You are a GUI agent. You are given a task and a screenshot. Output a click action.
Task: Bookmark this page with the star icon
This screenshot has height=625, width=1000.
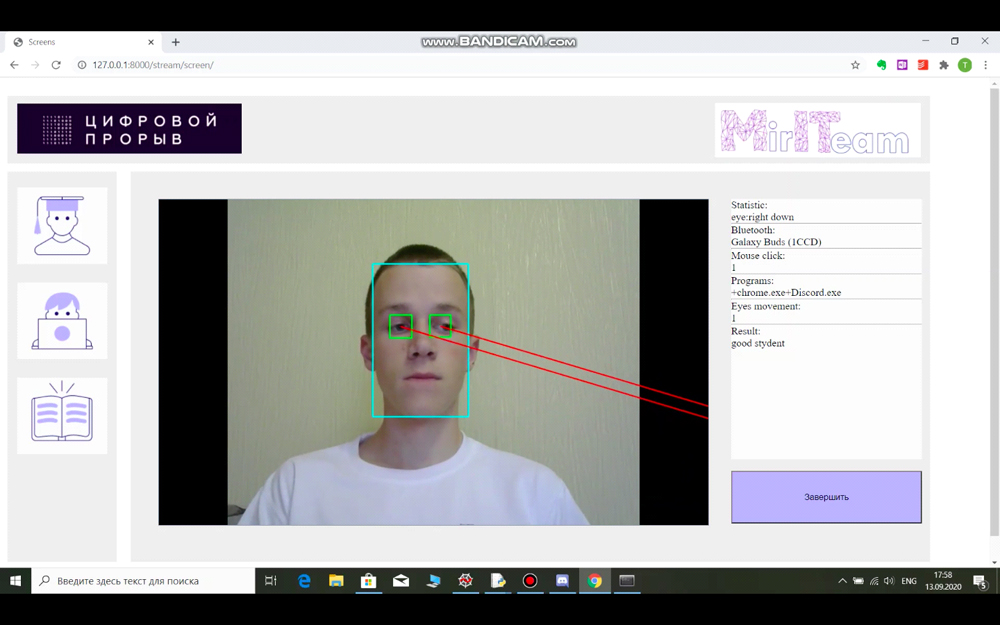[x=855, y=65]
